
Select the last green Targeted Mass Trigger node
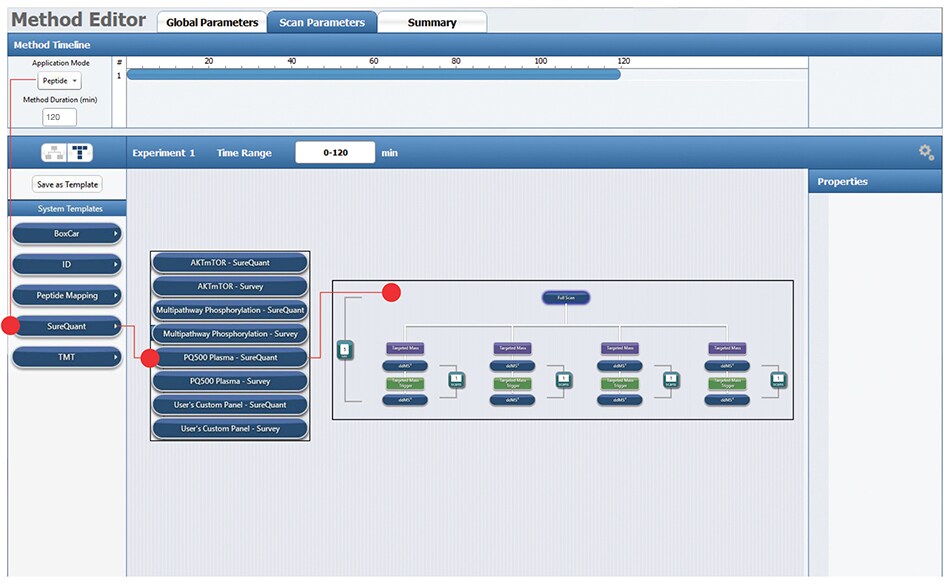[x=727, y=383]
